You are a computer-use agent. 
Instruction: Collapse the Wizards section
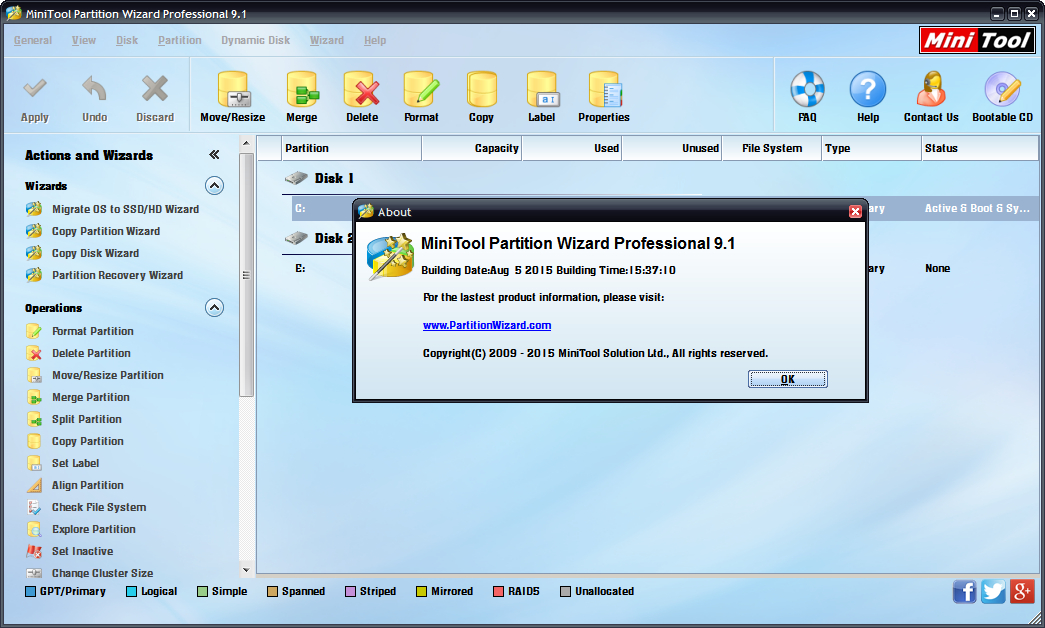coord(214,186)
